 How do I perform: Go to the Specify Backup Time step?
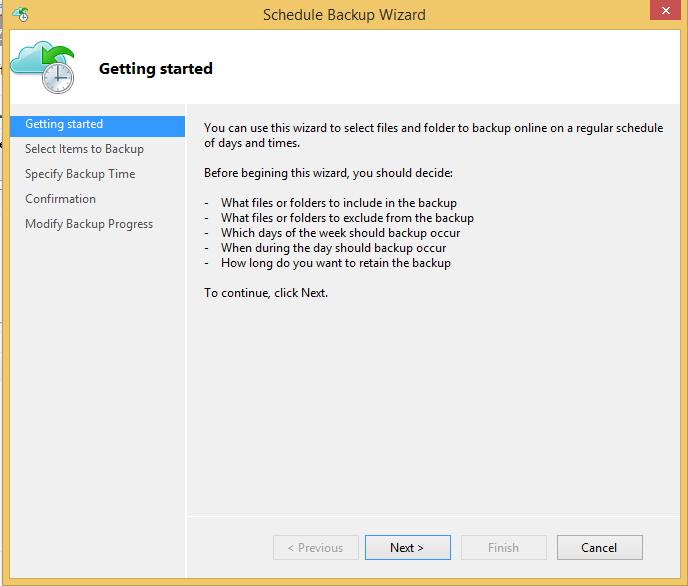(x=80, y=174)
